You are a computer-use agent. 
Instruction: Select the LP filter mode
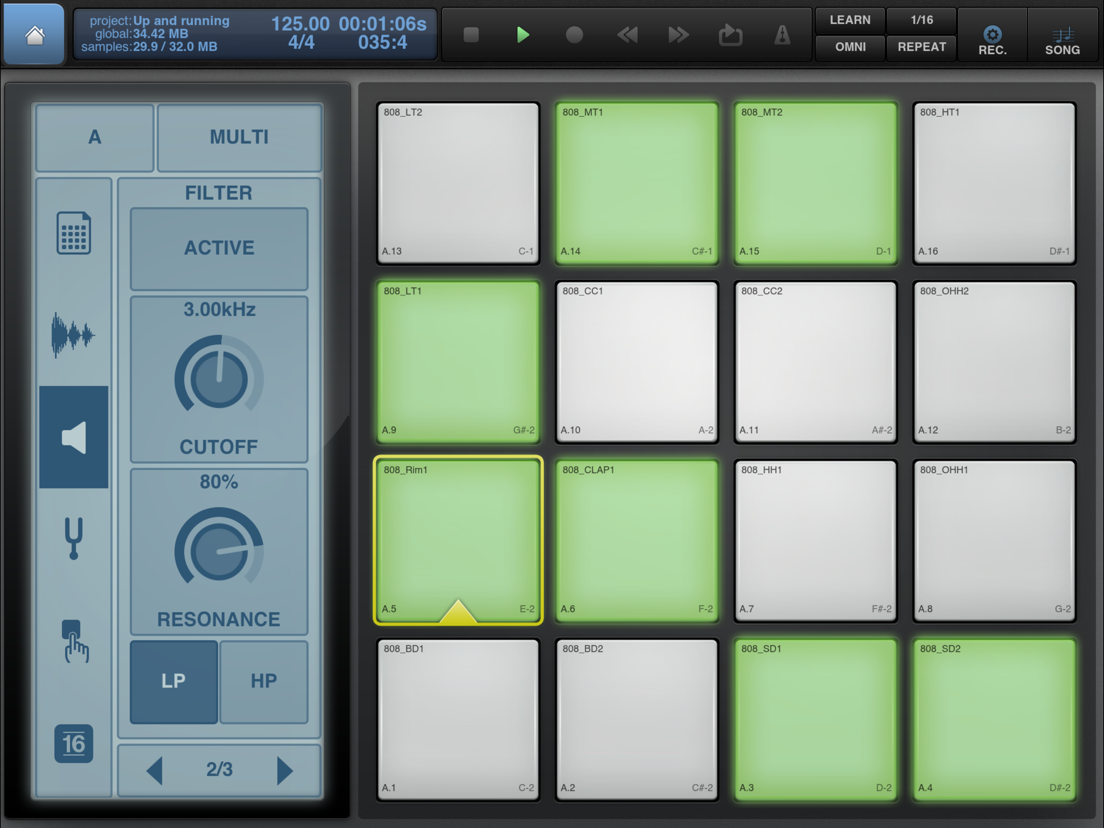pyautogui.click(x=174, y=682)
